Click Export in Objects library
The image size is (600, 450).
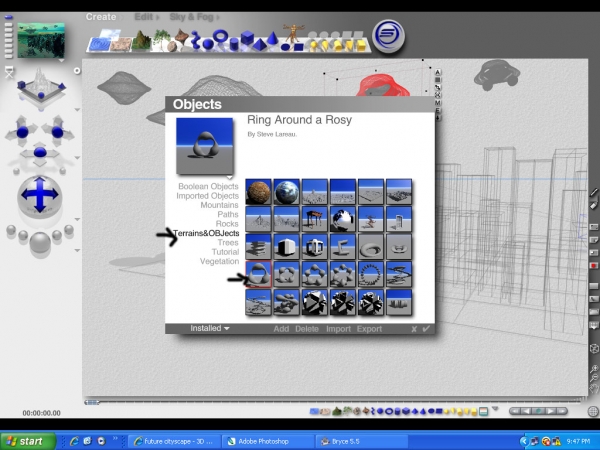369,329
